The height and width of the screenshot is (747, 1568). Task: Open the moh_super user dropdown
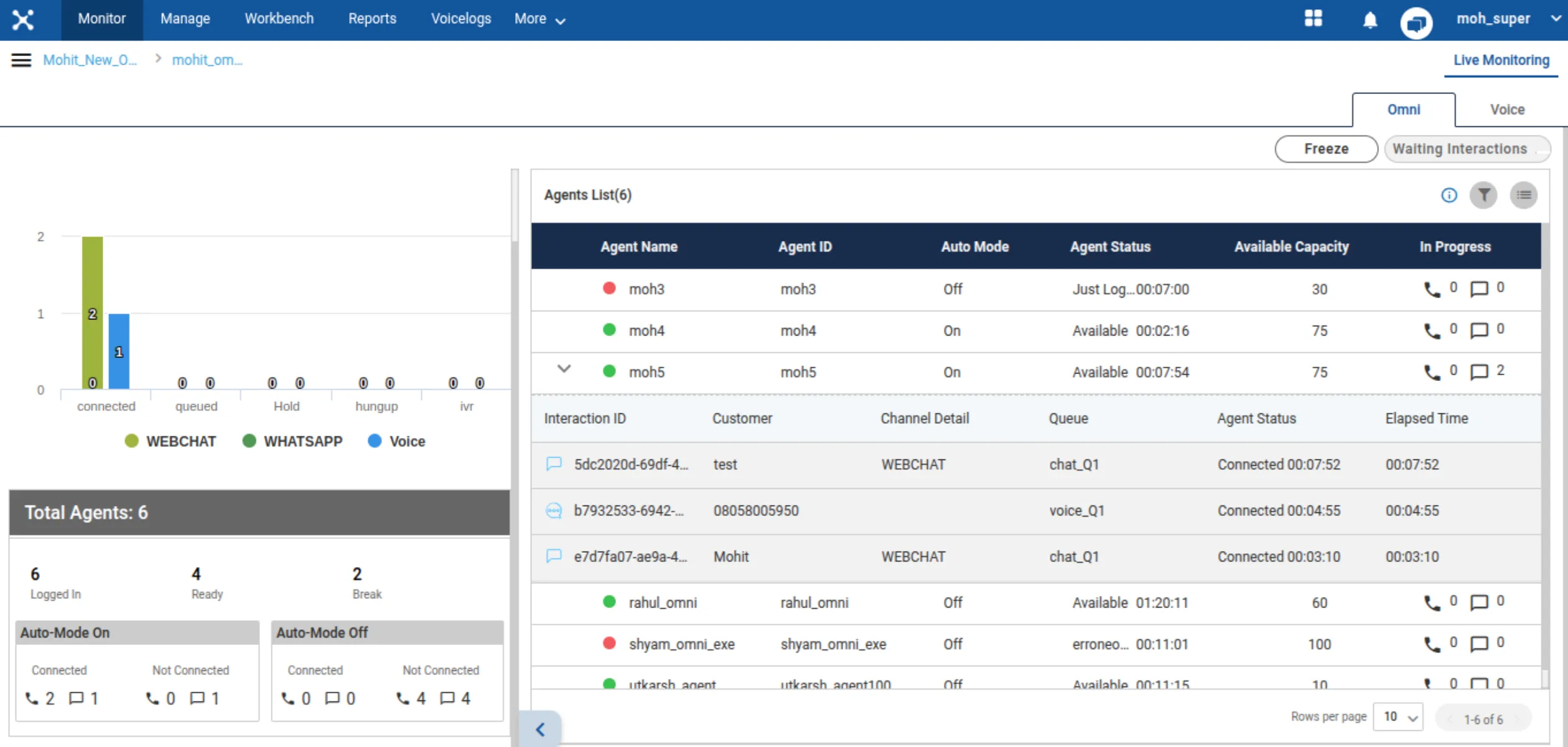tap(1508, 19)
